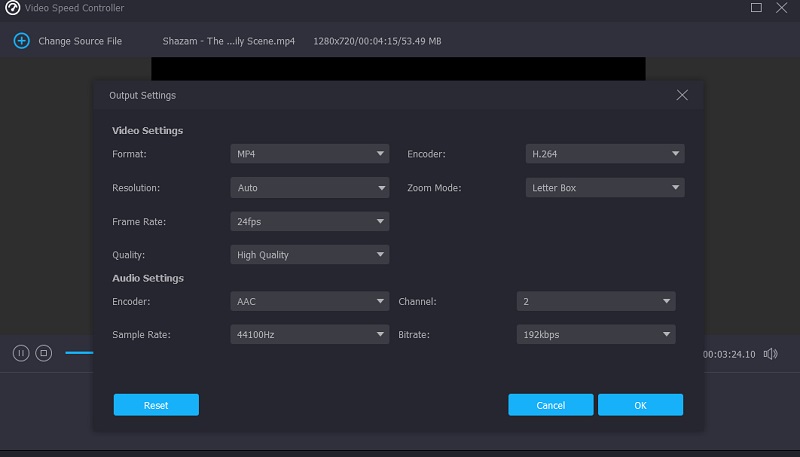Viewport: 800px width, 457px height.
Task: Open the Bitrate 192kbps dropdown
Action: [x=596, y=335]
